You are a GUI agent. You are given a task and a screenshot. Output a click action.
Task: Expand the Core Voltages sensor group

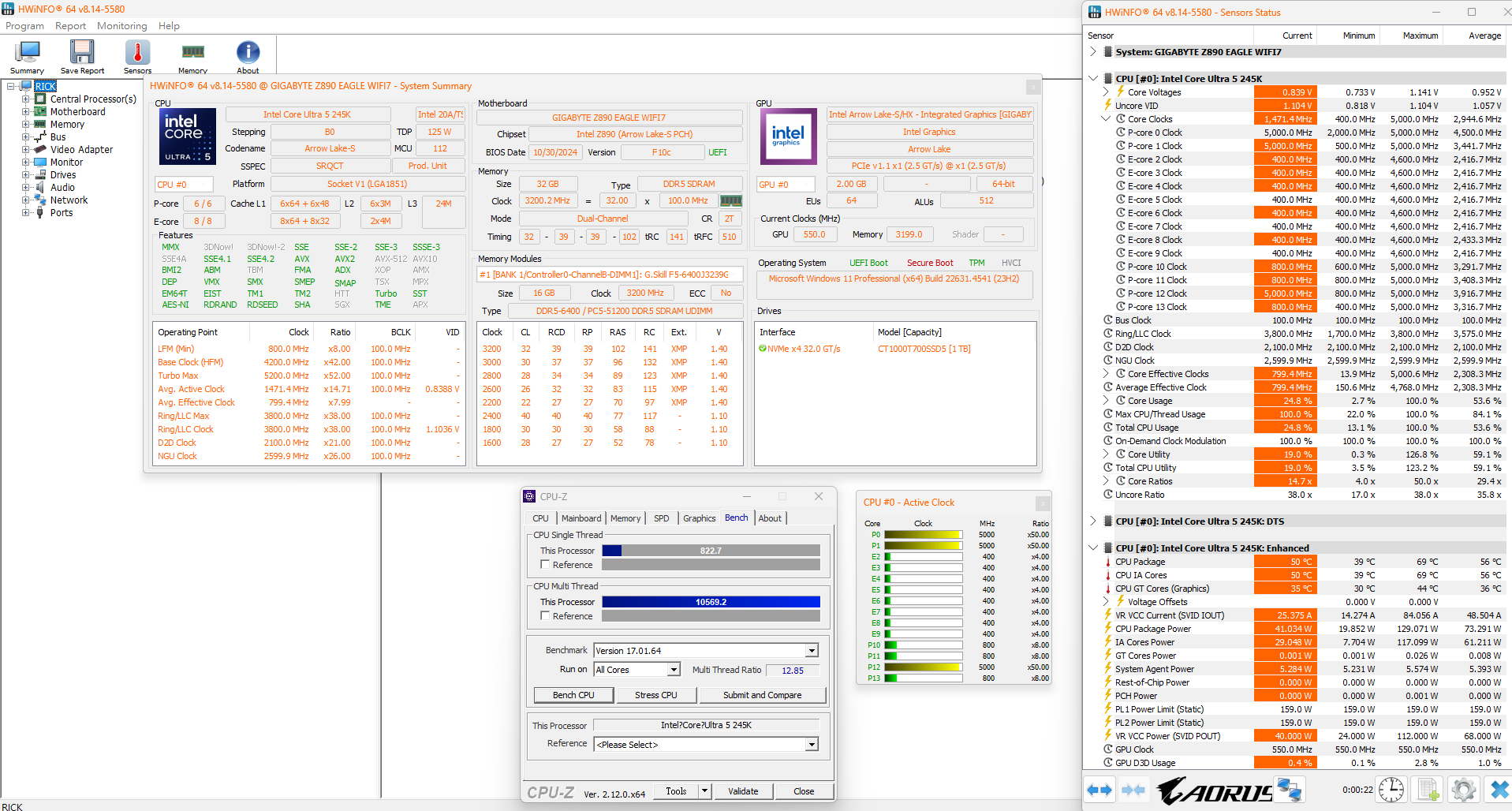(x=1106, y=92)
